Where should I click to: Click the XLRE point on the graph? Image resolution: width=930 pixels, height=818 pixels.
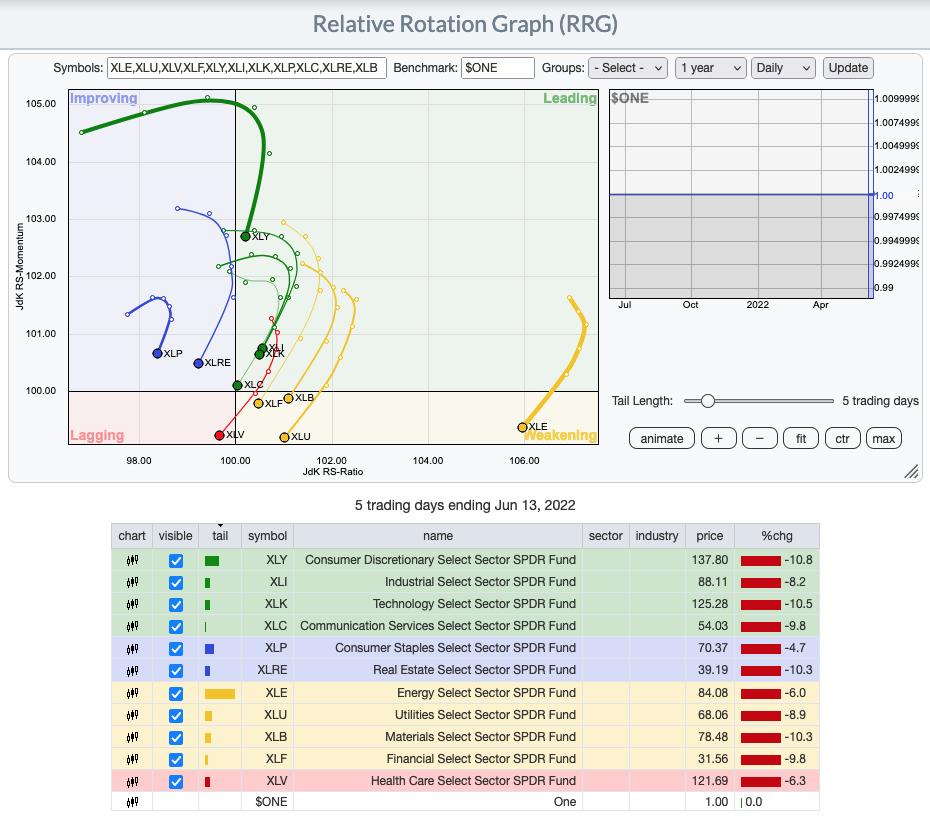[199, 363]
